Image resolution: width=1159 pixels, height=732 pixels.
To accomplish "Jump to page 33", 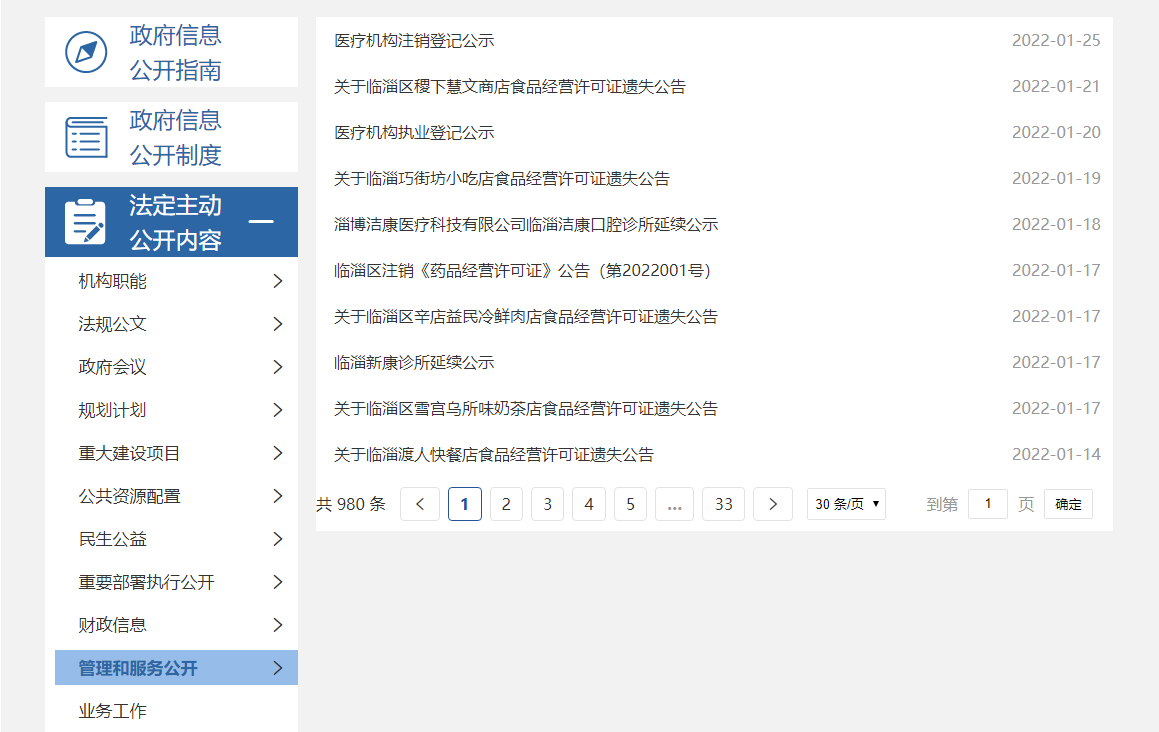I will pyautogui.click(x=724, y=504).
